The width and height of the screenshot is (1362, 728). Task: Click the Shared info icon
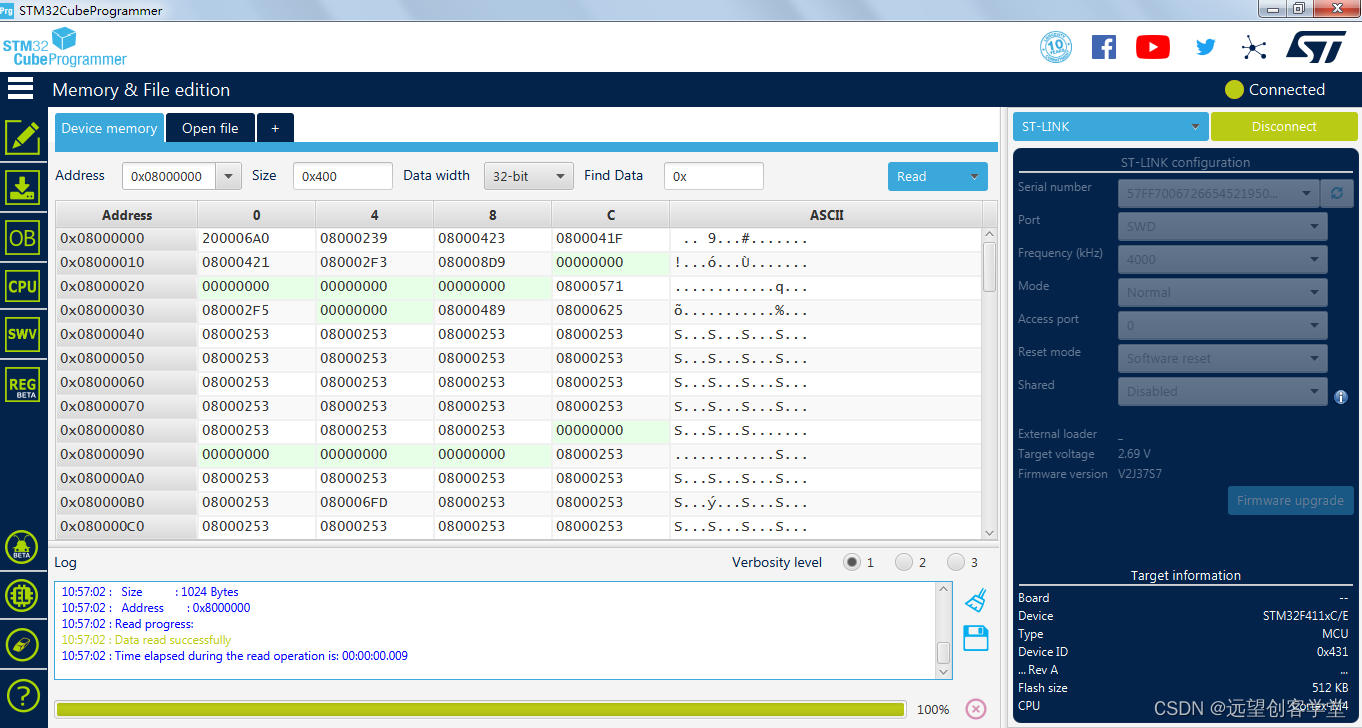[1341, 397]
